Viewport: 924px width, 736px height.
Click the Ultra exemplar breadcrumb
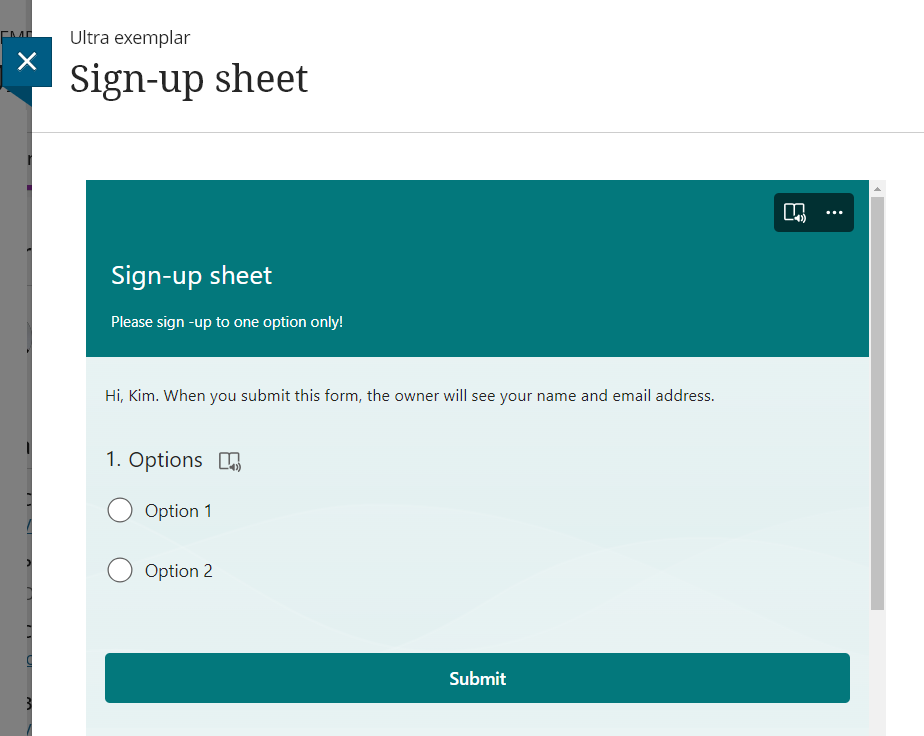point(129,37)
